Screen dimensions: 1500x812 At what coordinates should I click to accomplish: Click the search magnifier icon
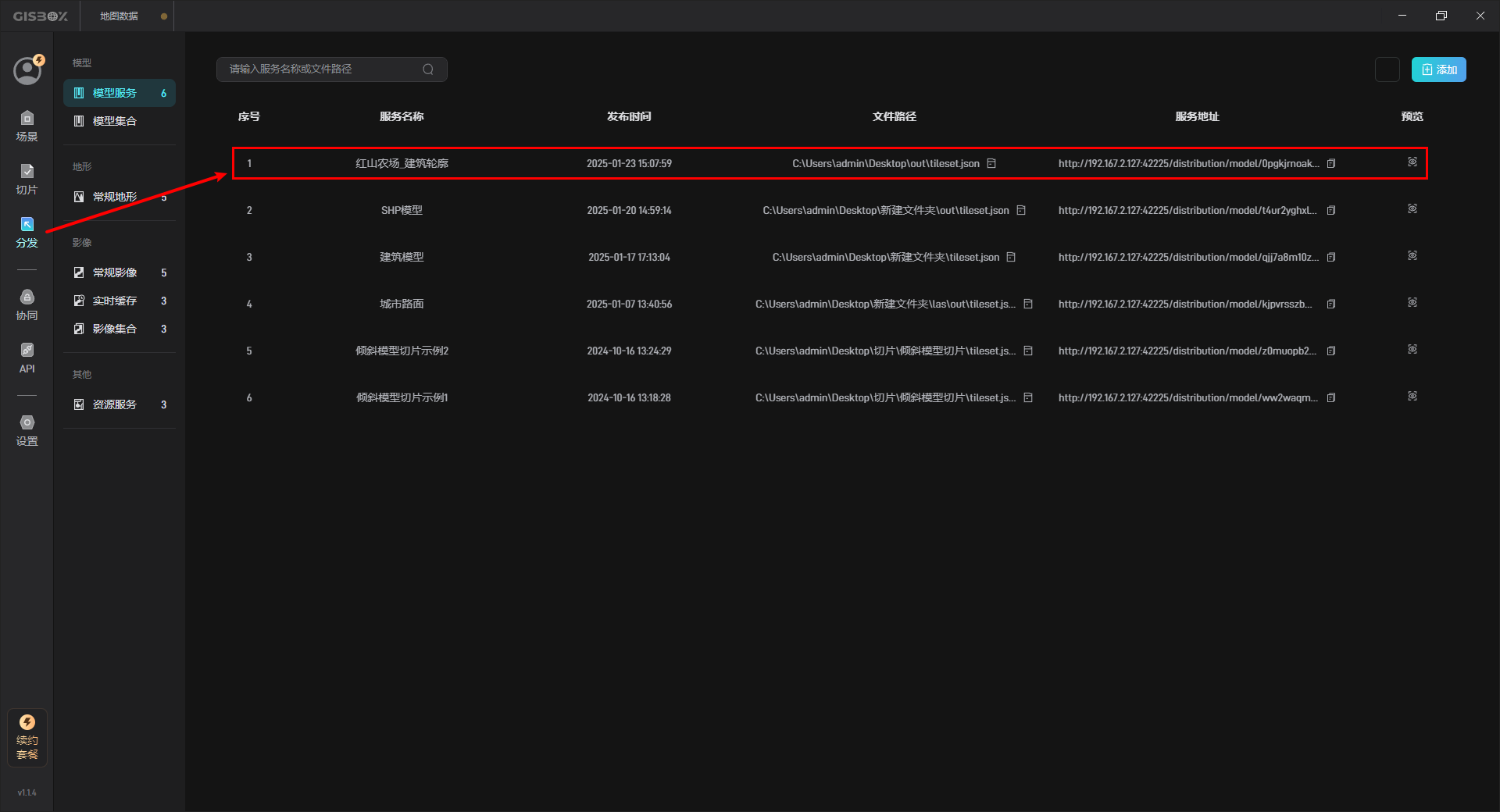point(428,69)
